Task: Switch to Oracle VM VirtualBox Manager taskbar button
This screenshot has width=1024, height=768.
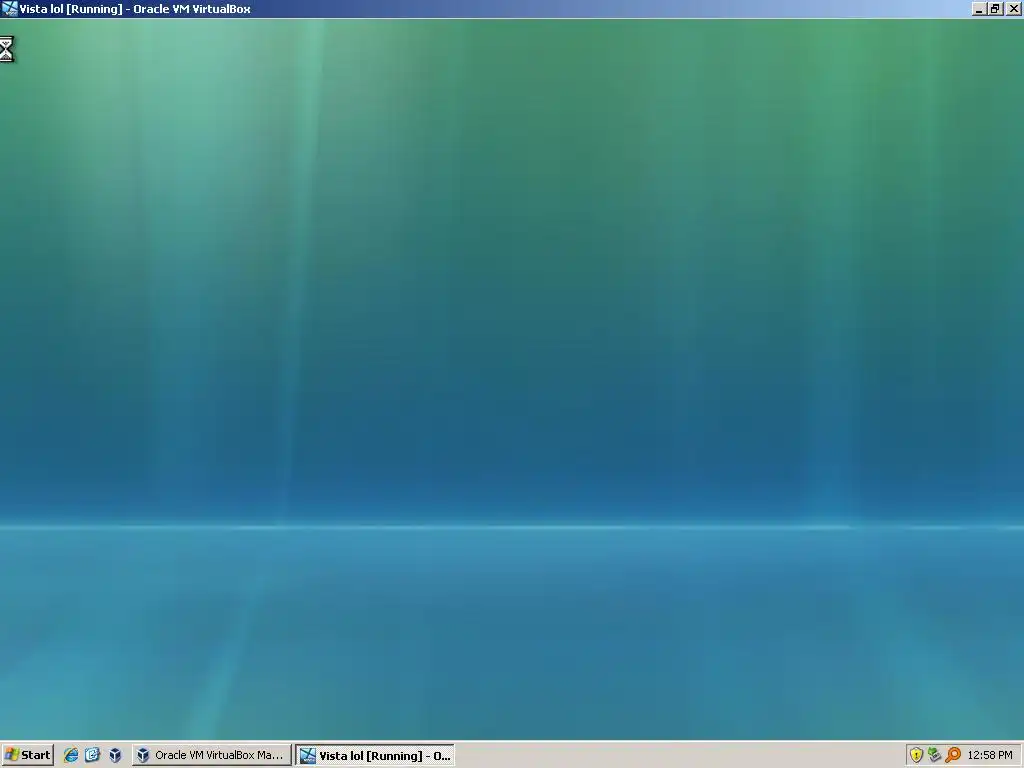Action: tap(212, 755)
